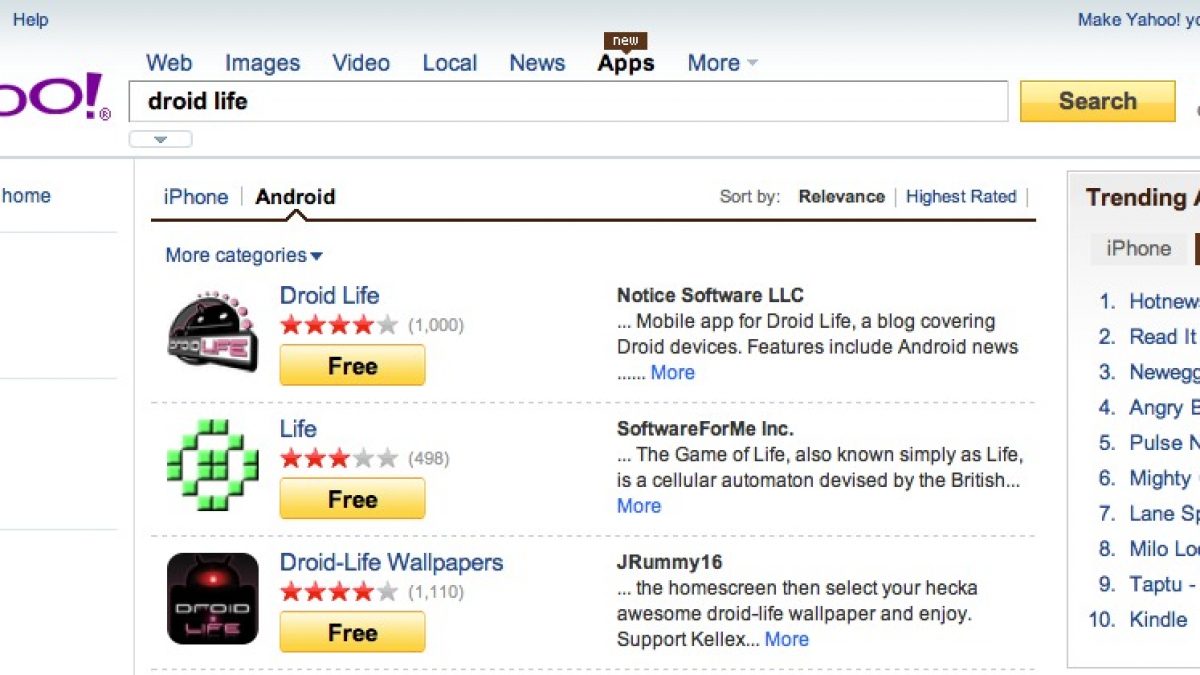Open the Help link
The height and width of the screenshot is (675, 1200).
pos(30,20)
